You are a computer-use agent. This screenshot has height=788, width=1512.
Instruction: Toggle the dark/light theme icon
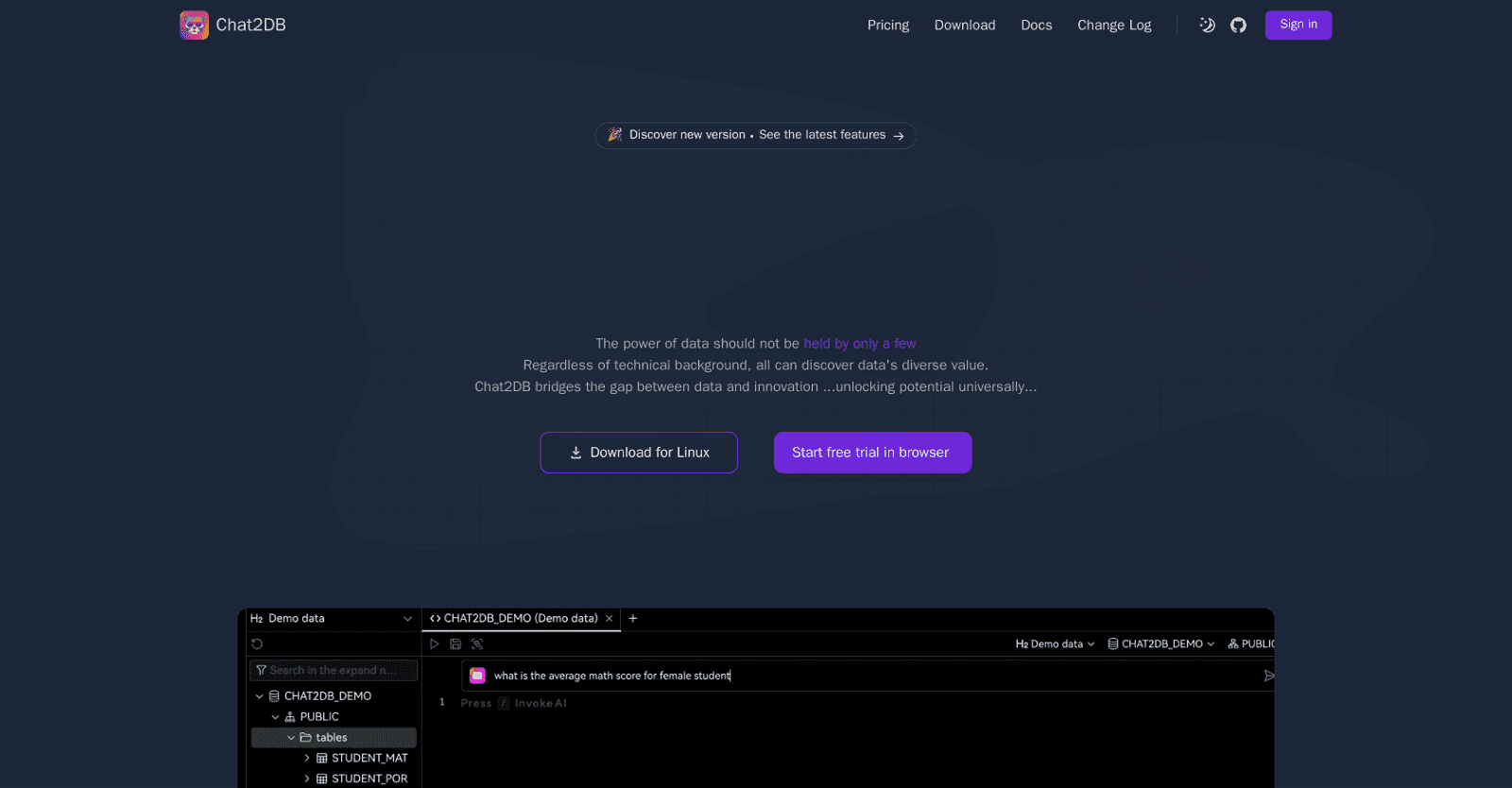coord(1207,26)
